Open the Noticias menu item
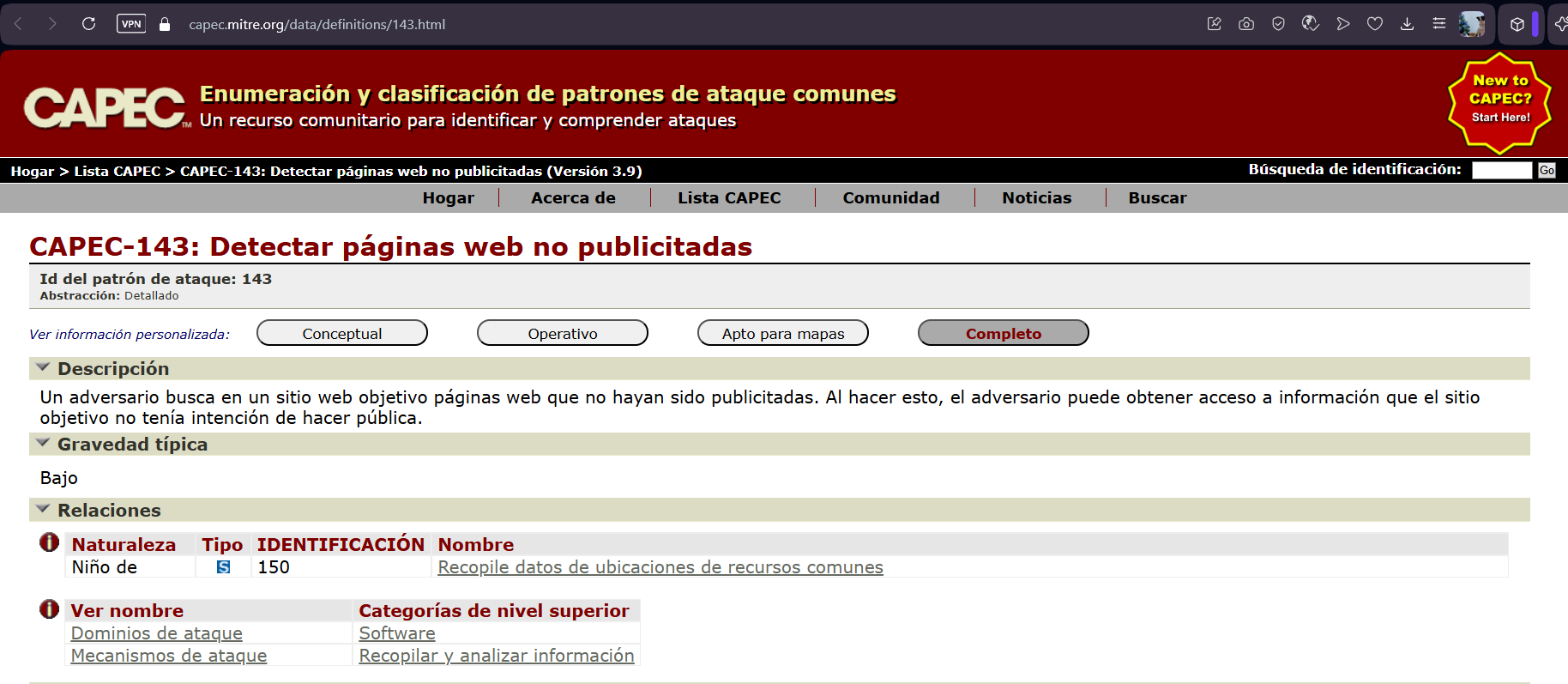Viewport: 1568px width, 684px height. click(x=1036, y=198)
